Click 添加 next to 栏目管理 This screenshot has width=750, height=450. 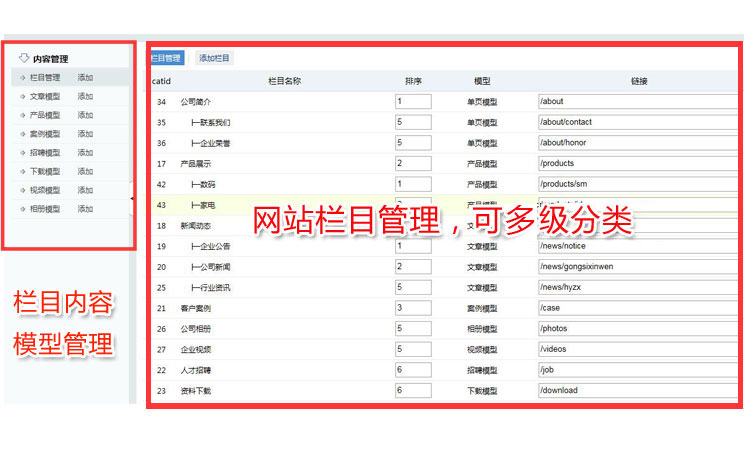pos(85,77)
